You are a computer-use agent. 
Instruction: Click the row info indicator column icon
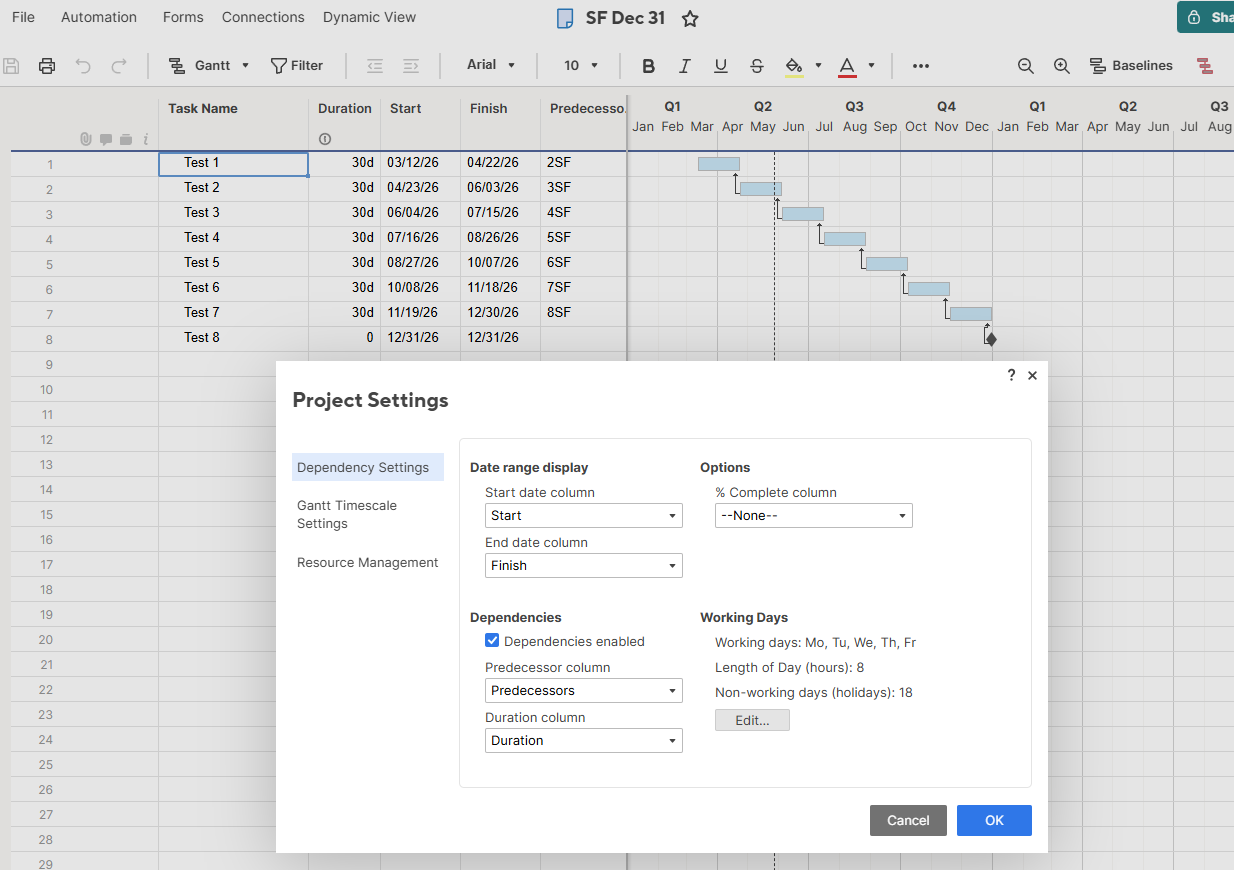point(146,139)
